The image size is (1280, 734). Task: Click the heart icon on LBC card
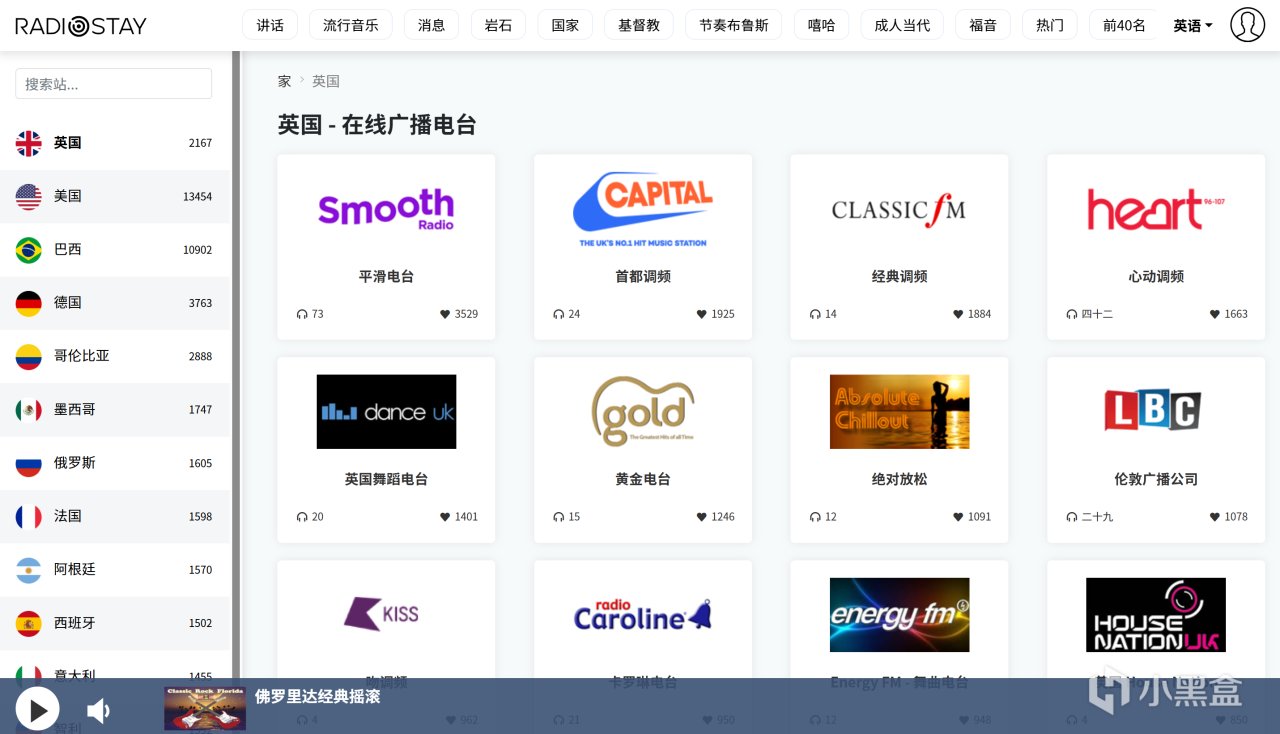[1215, 517]
